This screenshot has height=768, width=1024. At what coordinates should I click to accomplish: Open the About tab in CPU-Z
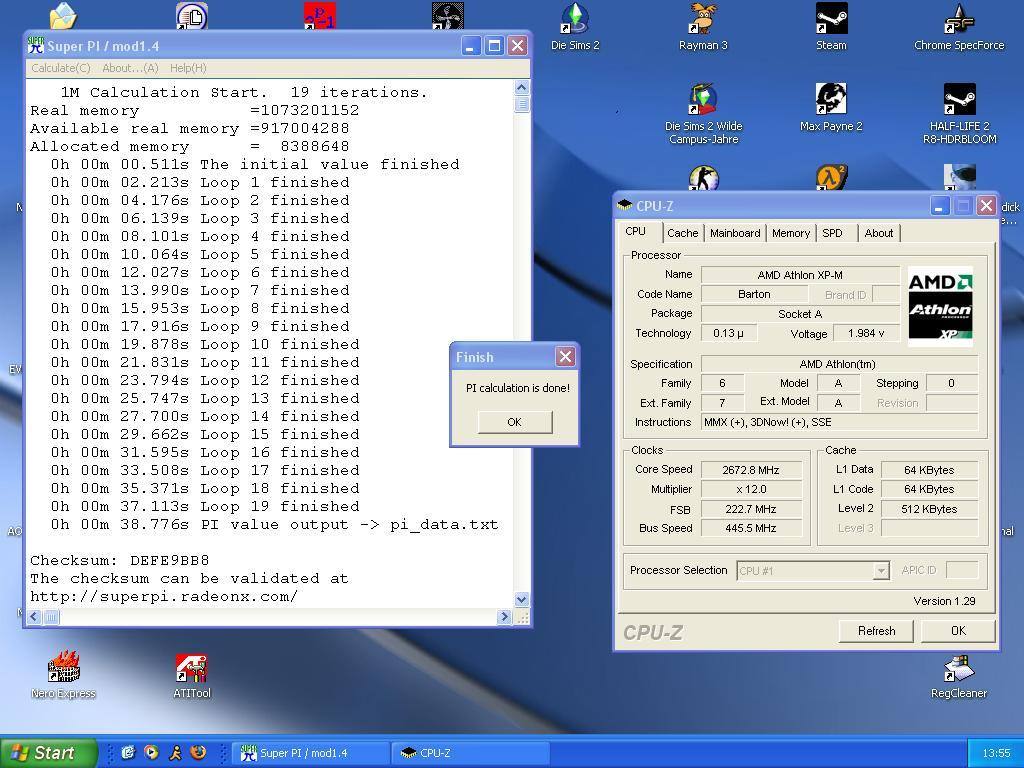878,233
